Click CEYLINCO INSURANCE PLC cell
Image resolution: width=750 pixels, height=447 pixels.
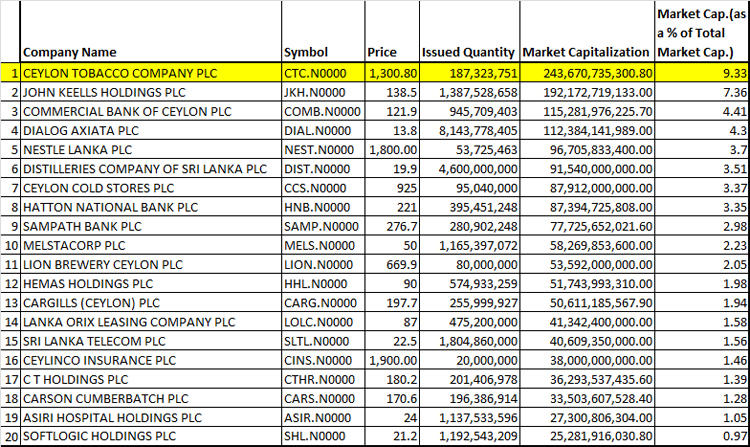coord(151,360)
